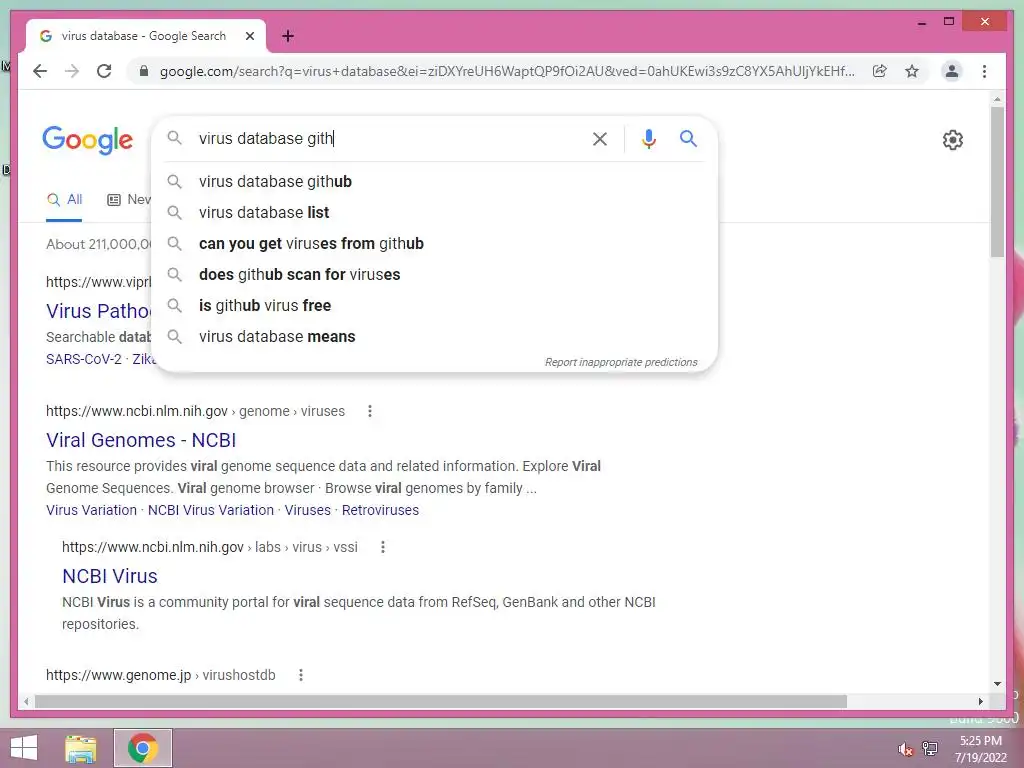Viewport: 1024px width, 768px height.
Task: Submit search with magnifier button
Action: pos(688,138)
